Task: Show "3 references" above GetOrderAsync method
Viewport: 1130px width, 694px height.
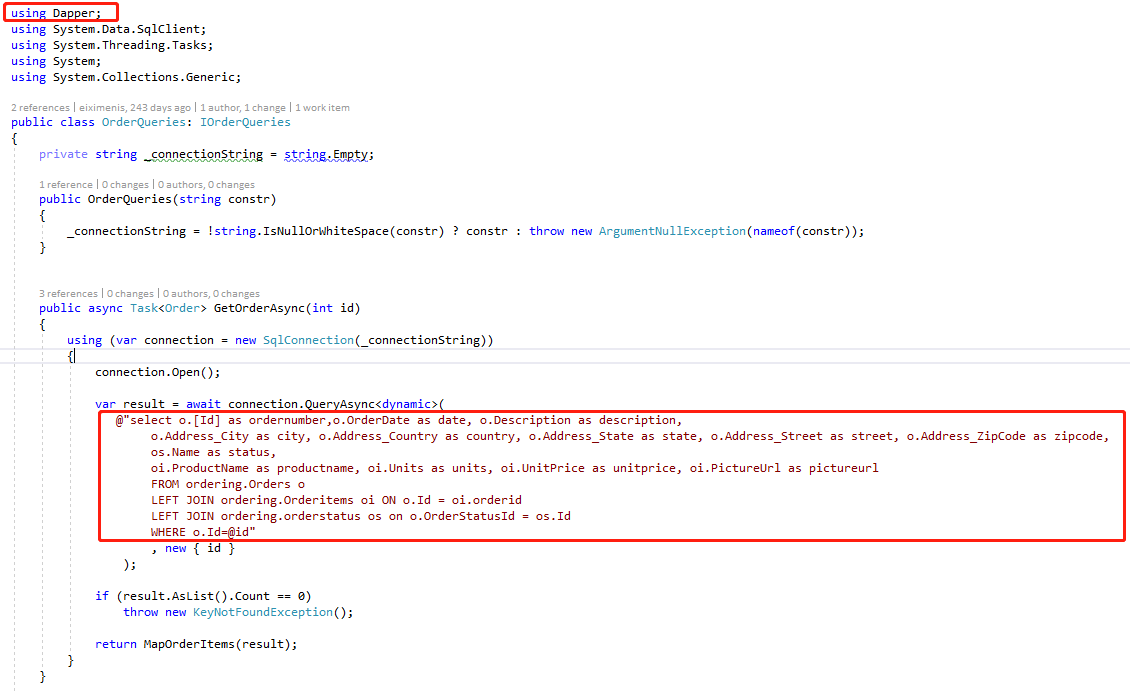Action: click(x=68, y=294)
